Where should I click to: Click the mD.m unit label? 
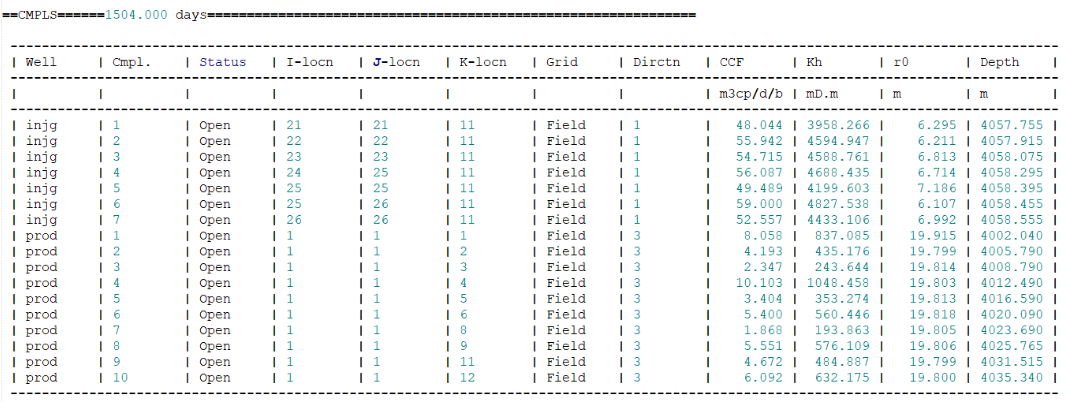tap(826, 94)
